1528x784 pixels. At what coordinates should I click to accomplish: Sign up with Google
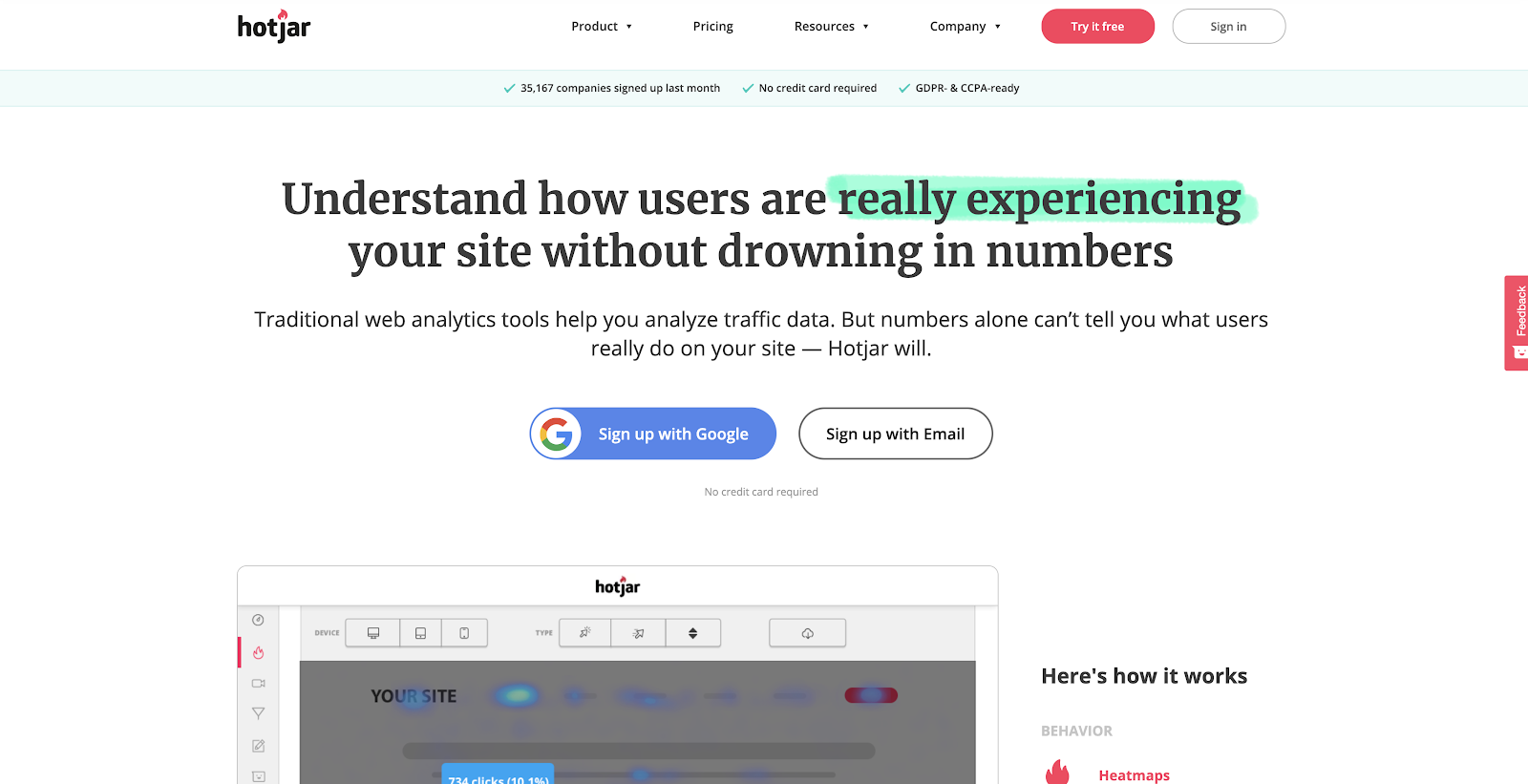coord(653,434)
